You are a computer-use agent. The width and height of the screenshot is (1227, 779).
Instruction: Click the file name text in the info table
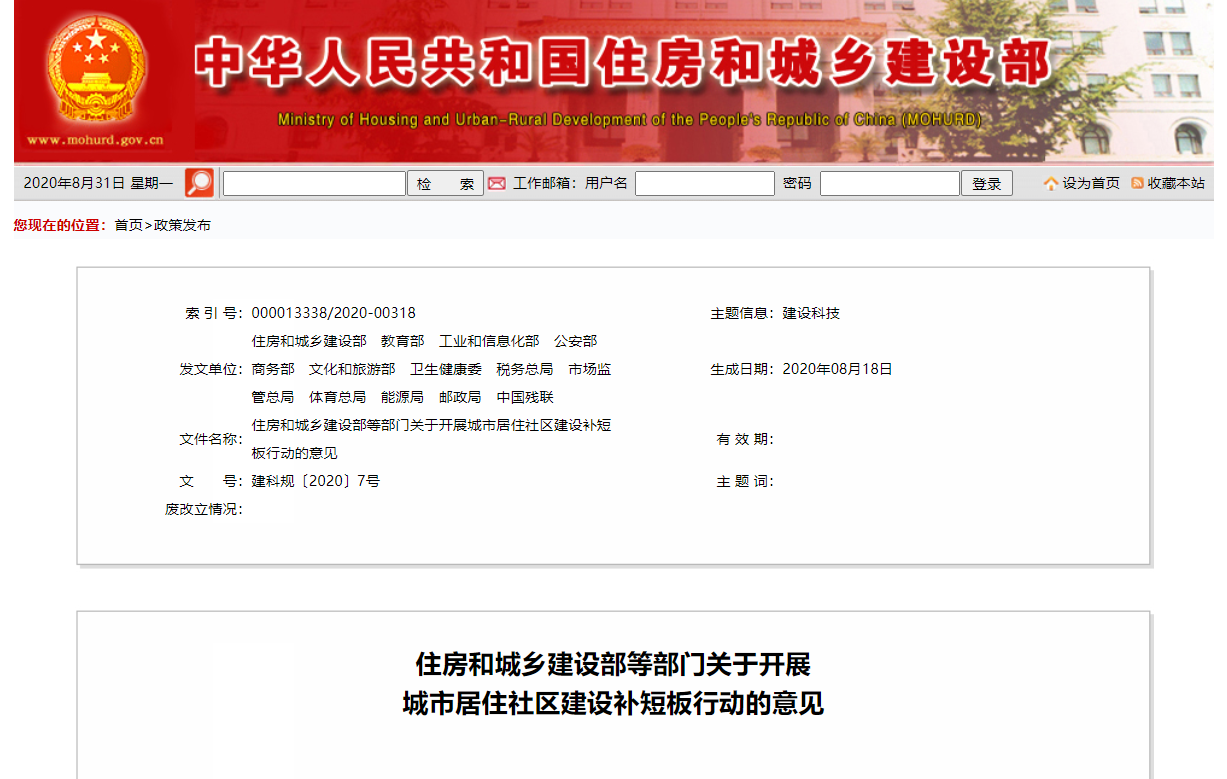coord(431,439)
